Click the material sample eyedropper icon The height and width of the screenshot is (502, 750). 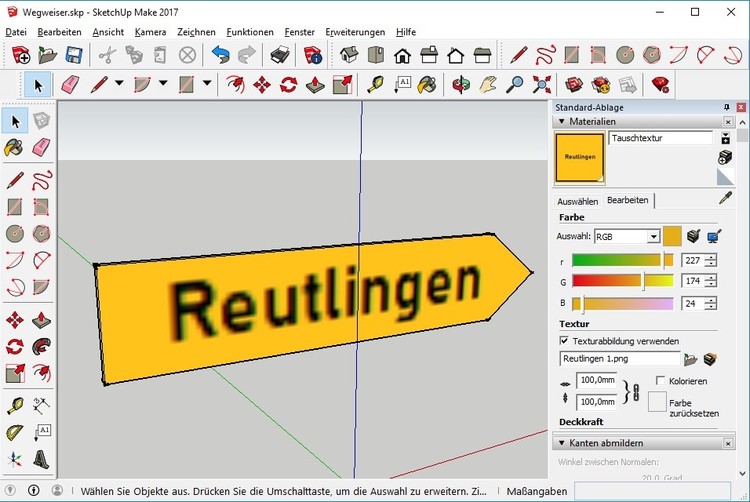pyautogui.click(x=726, y=198)
